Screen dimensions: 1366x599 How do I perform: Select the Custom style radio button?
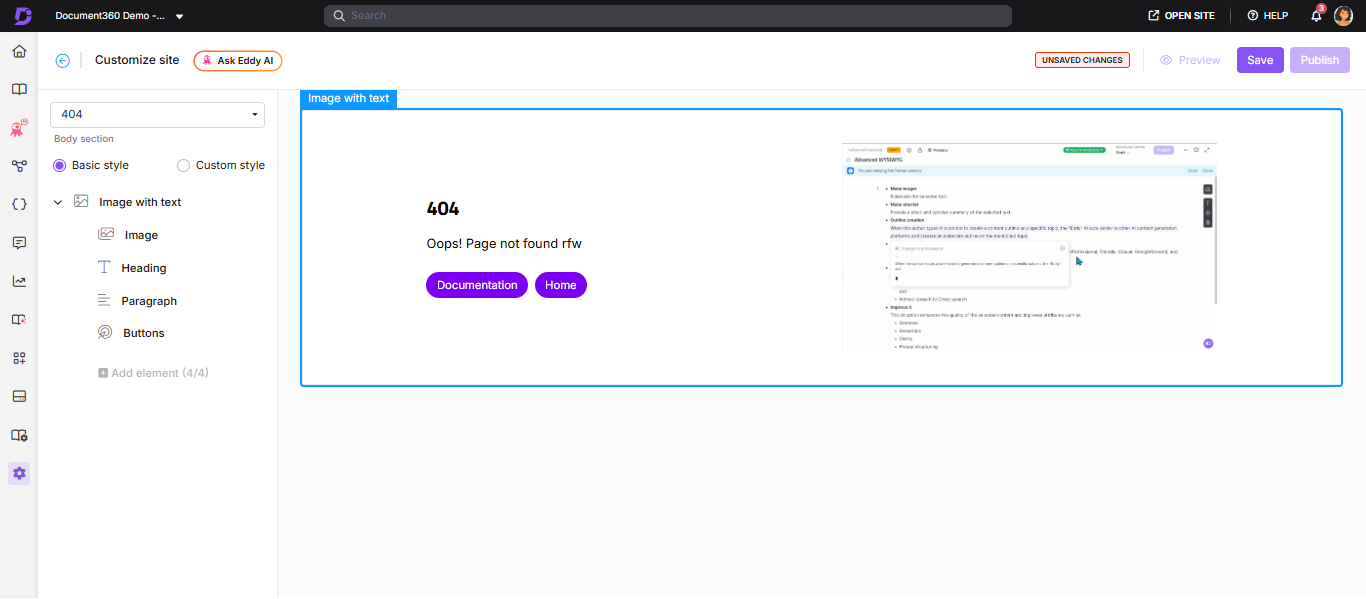183,165
